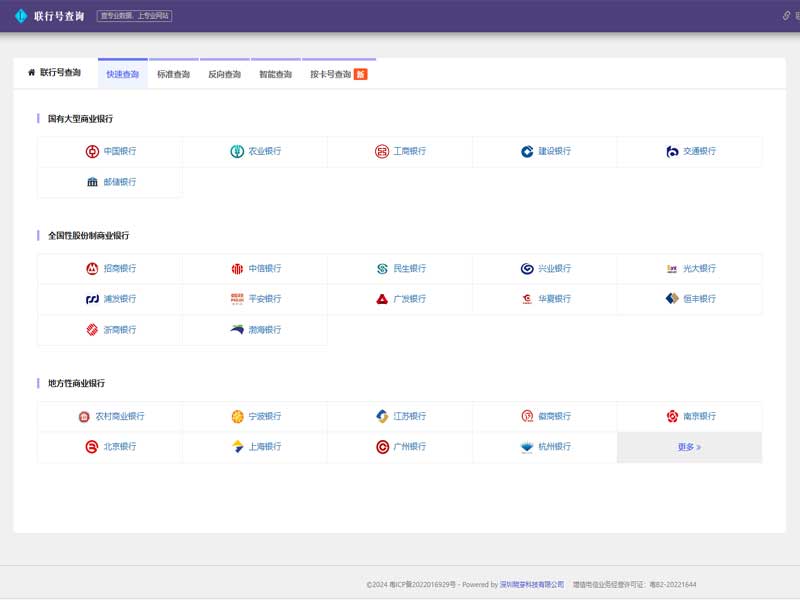Image resolution: width=800 pixels, height=600 pixels.
Task: Choose the 农村商业银行 logo icon
Action: point(84,417)
